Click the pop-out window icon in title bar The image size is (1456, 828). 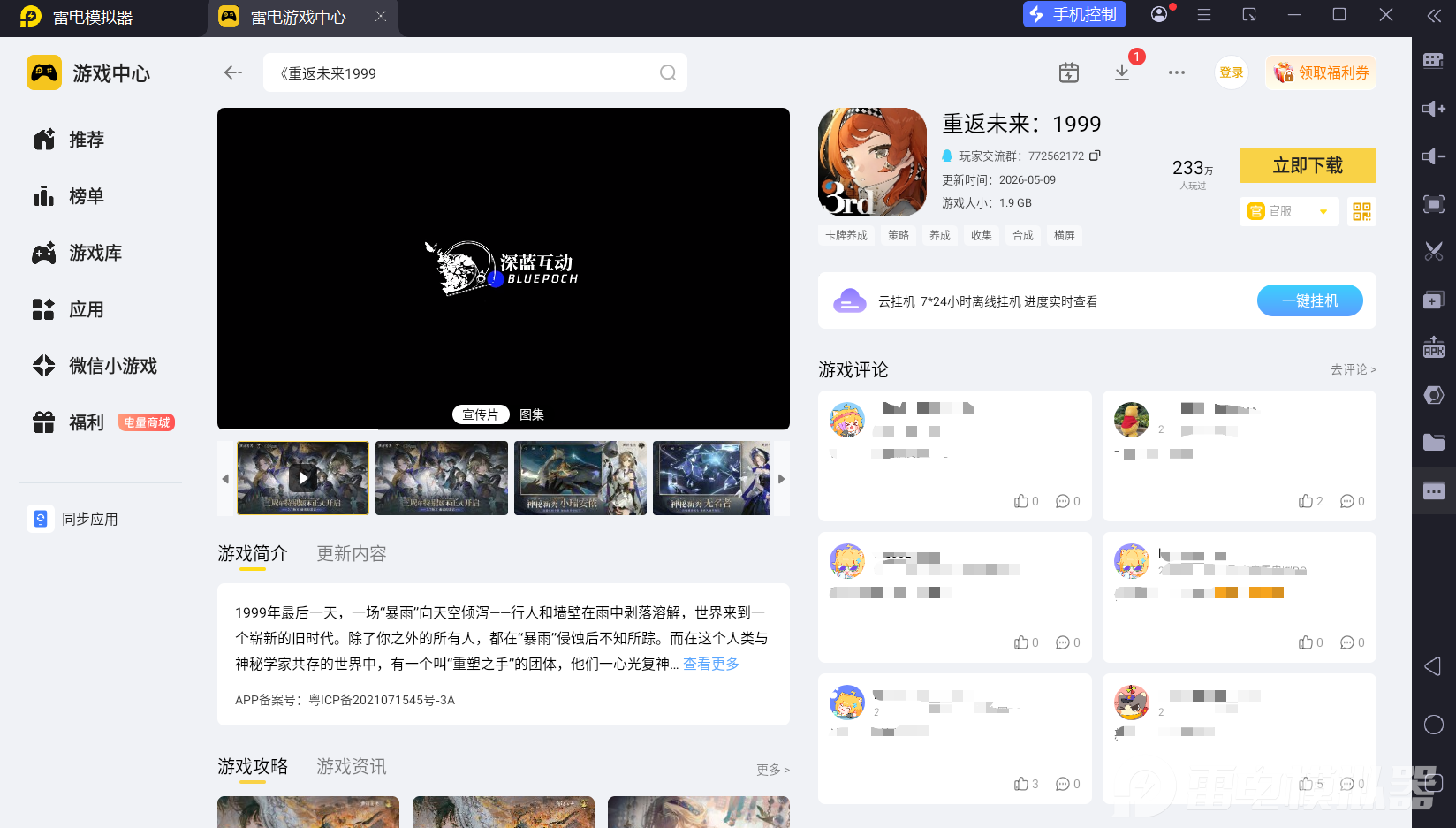[x=1249, y=14]
